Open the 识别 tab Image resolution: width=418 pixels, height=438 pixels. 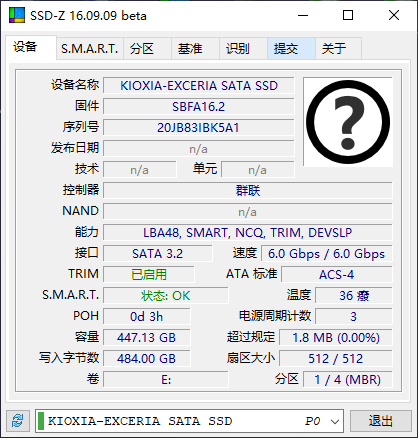243,49
